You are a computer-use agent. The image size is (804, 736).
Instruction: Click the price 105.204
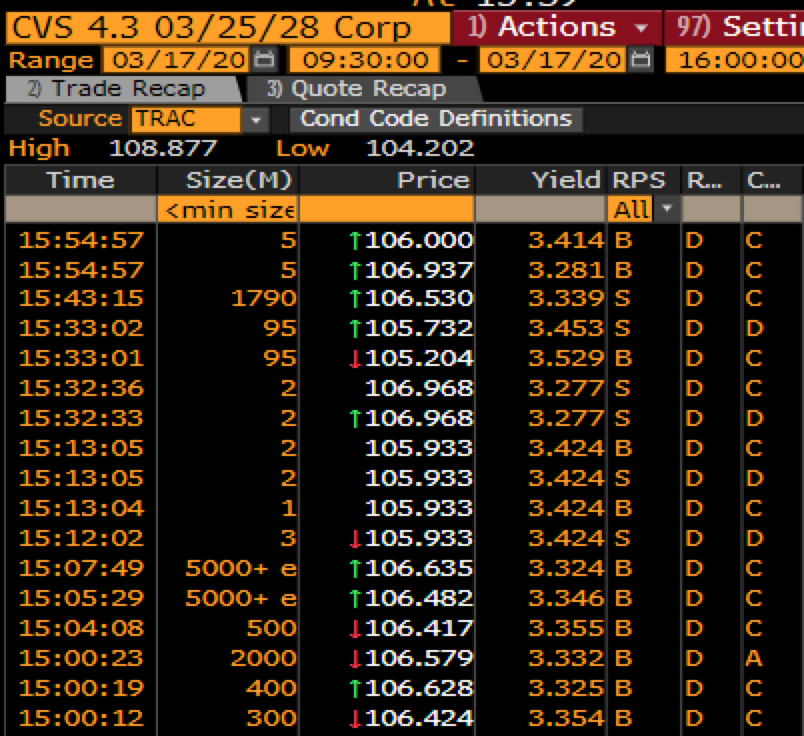pyautogui.click(x=418, y=359)
